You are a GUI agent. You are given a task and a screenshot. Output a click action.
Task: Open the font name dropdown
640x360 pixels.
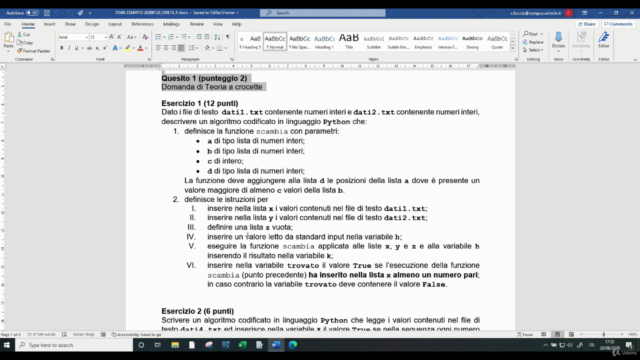[87, 37]
